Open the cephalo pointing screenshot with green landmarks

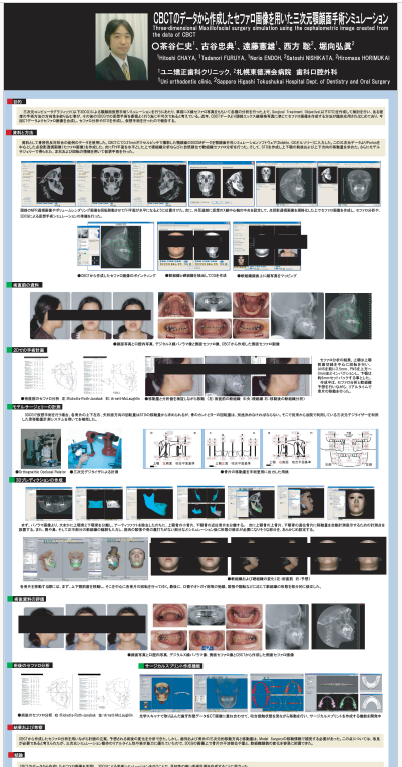(x=115, y=247)
